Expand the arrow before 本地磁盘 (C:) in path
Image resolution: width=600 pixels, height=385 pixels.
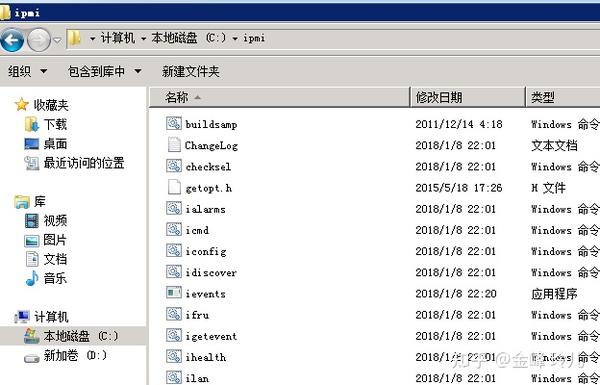pyautogui.click(x=143, y=39)
